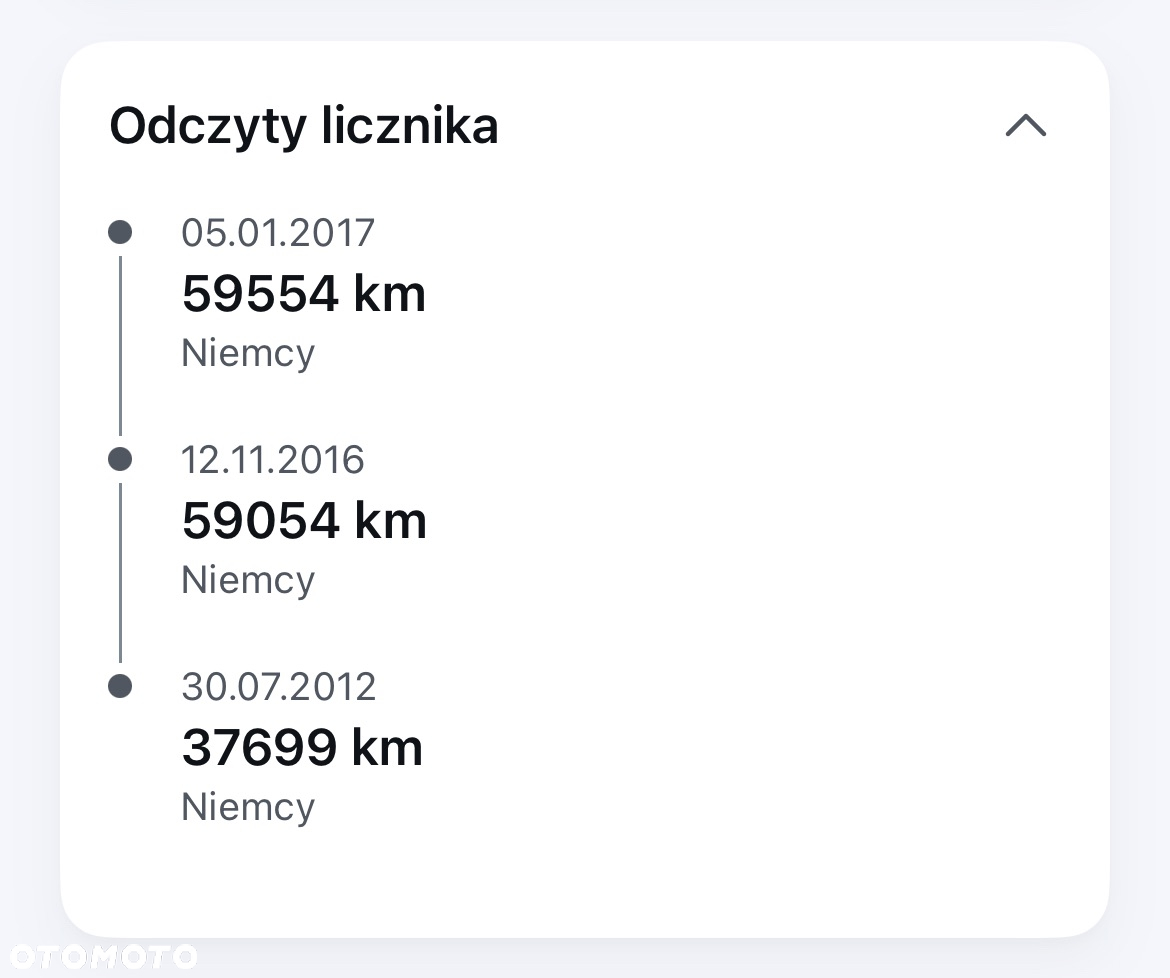The image size is (1170, 978).
Task: Click the 59554 km reading
Action: pos(304,293)
